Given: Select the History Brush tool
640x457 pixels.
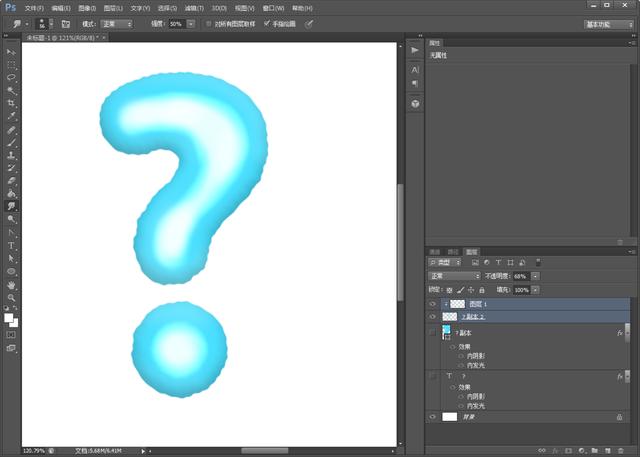Looking at the screenshot, I should click(x=11, y=168).
